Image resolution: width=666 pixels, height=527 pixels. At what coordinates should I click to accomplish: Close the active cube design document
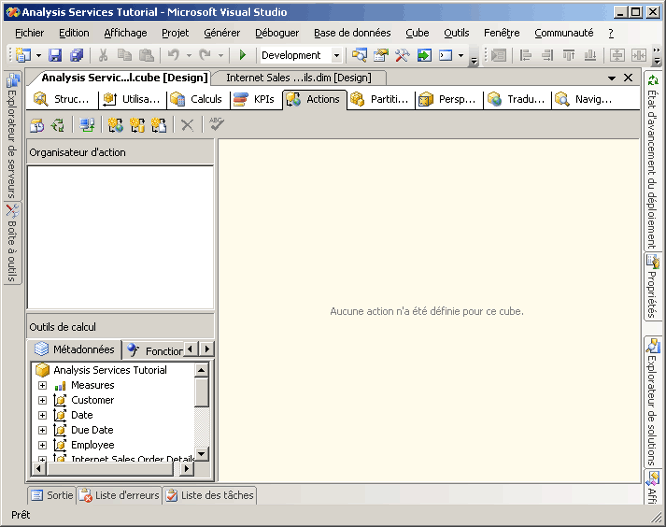(628, 78)
